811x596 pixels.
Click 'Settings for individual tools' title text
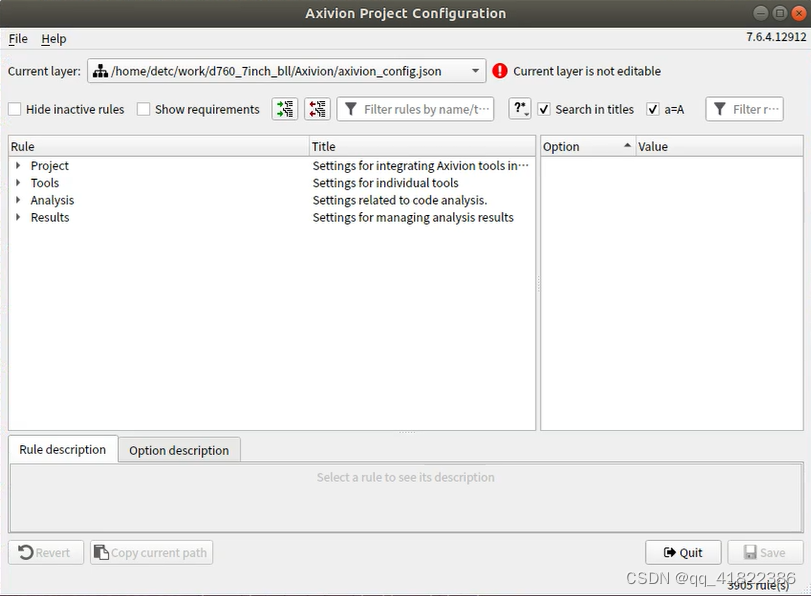[x=385, y=183]
